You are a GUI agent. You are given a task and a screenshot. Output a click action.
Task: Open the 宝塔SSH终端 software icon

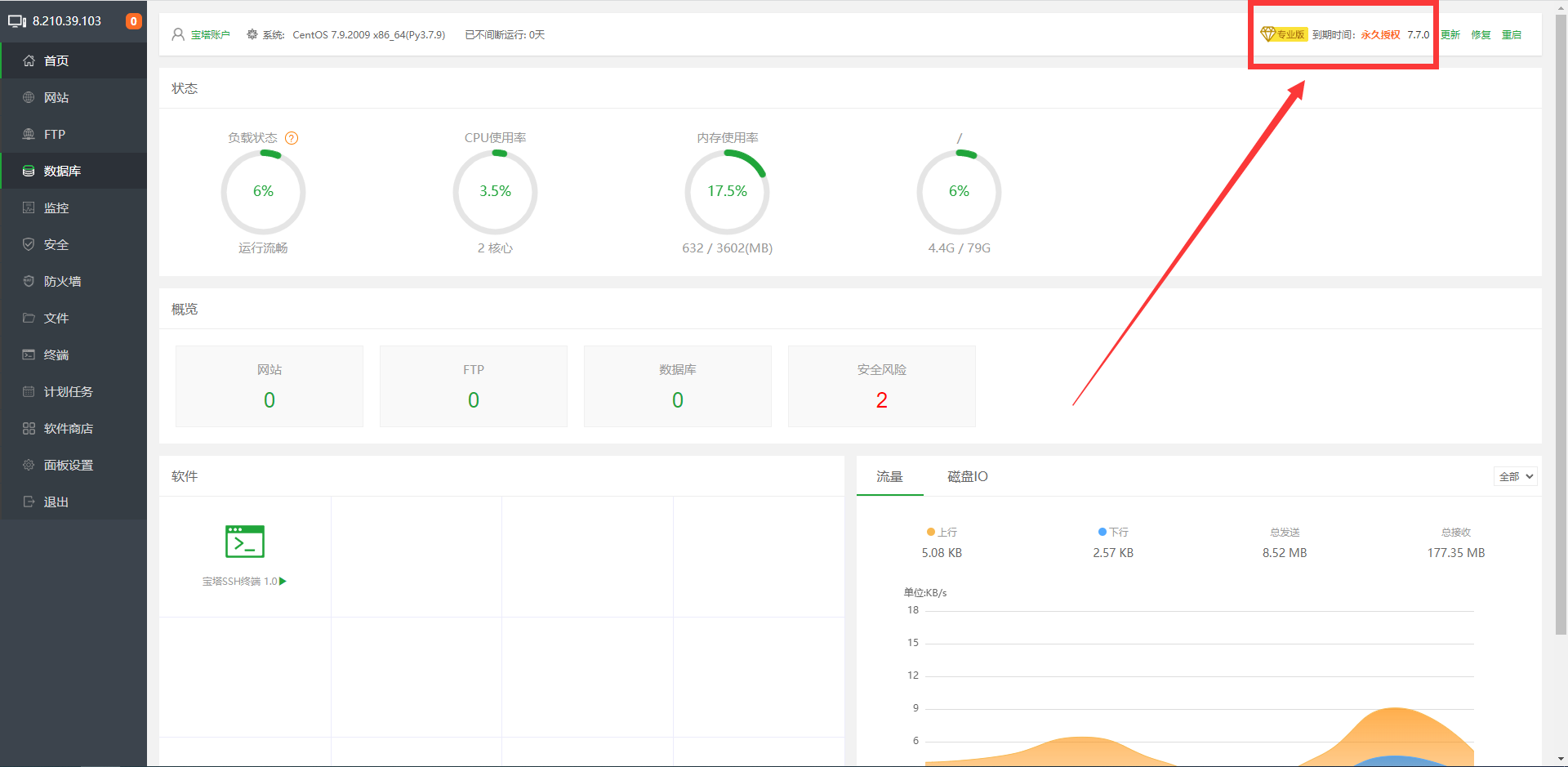244,542
